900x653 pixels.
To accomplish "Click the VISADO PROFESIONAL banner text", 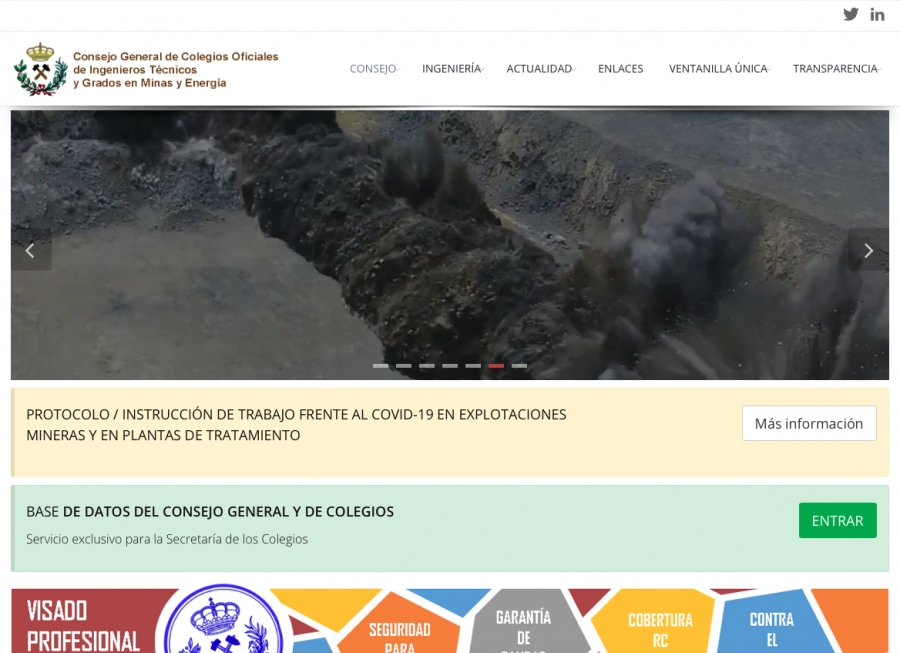I will point(83,625).
